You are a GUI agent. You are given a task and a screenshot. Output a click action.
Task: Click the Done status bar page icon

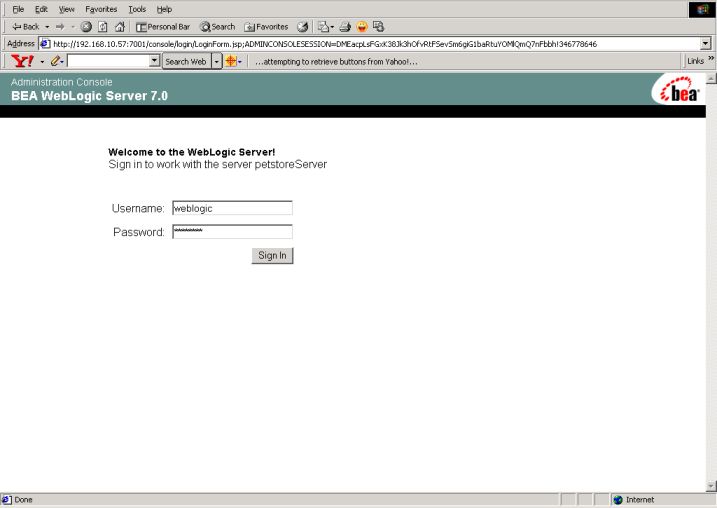click(6, 500)
